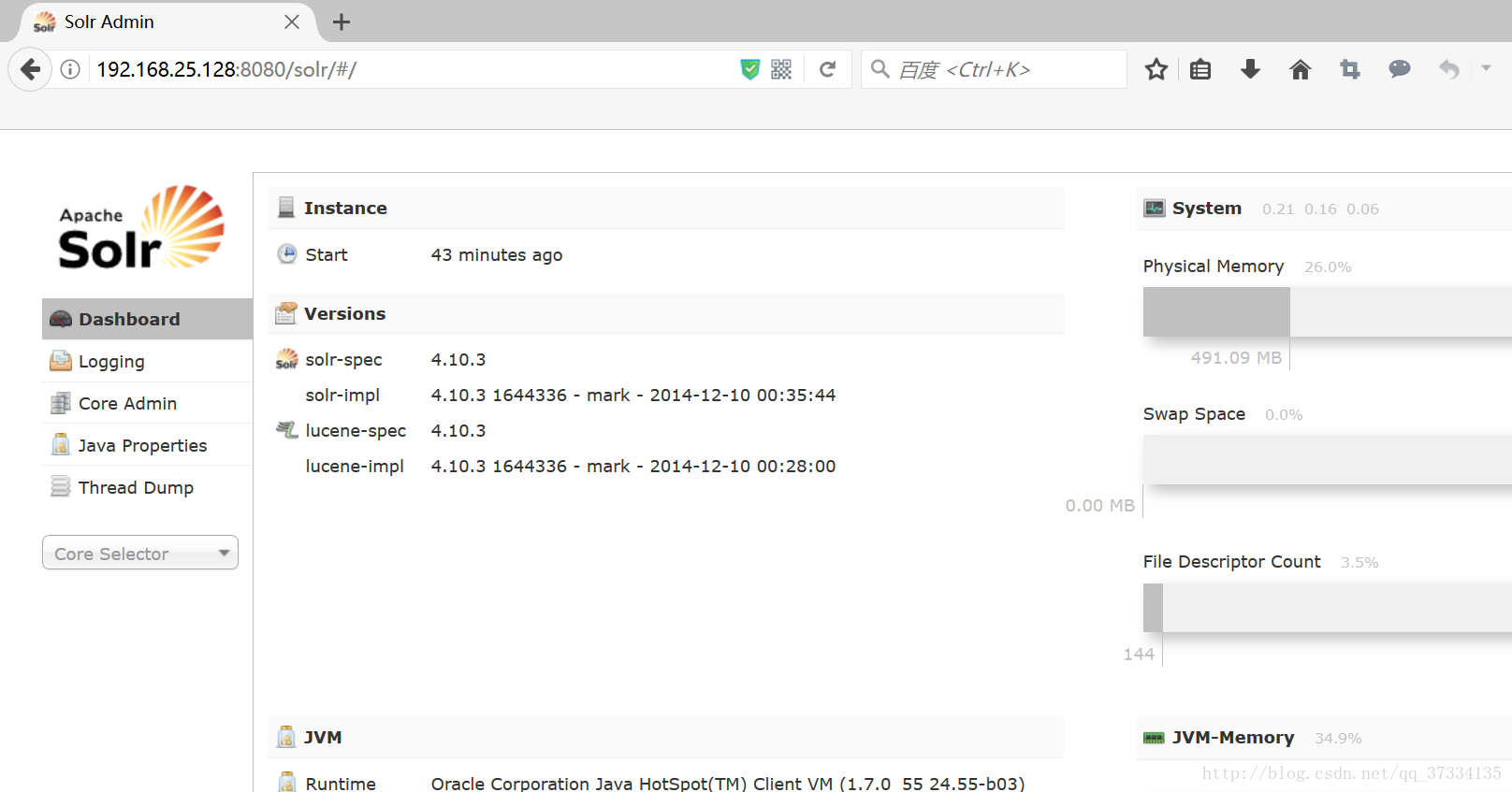Image resolution: width=1512 pixels, height=792 pixels.
Task: Bookmark this page with the star icon
Action: [x=1156, y=69]
